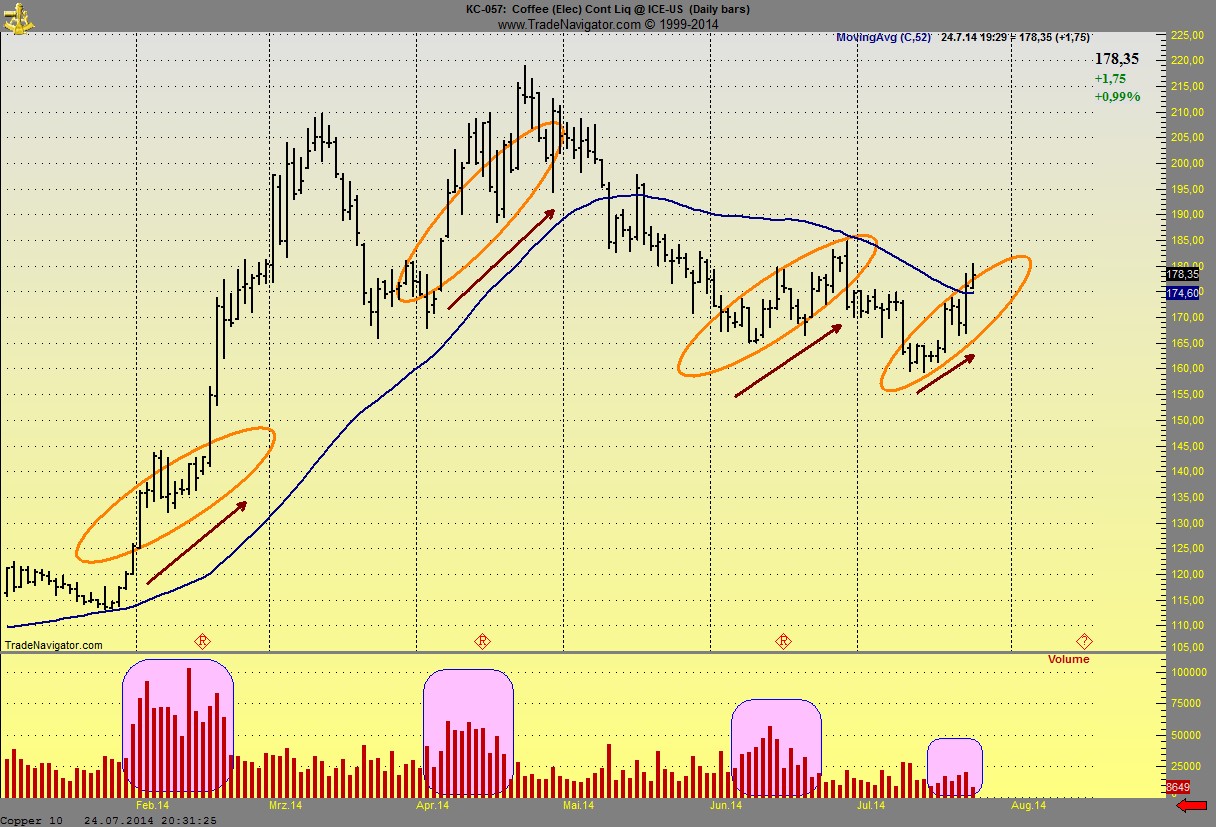Screen dimensions: 1216x827
Task: Click the KC-057 Coffee chart title
Action: click(607, 9)
